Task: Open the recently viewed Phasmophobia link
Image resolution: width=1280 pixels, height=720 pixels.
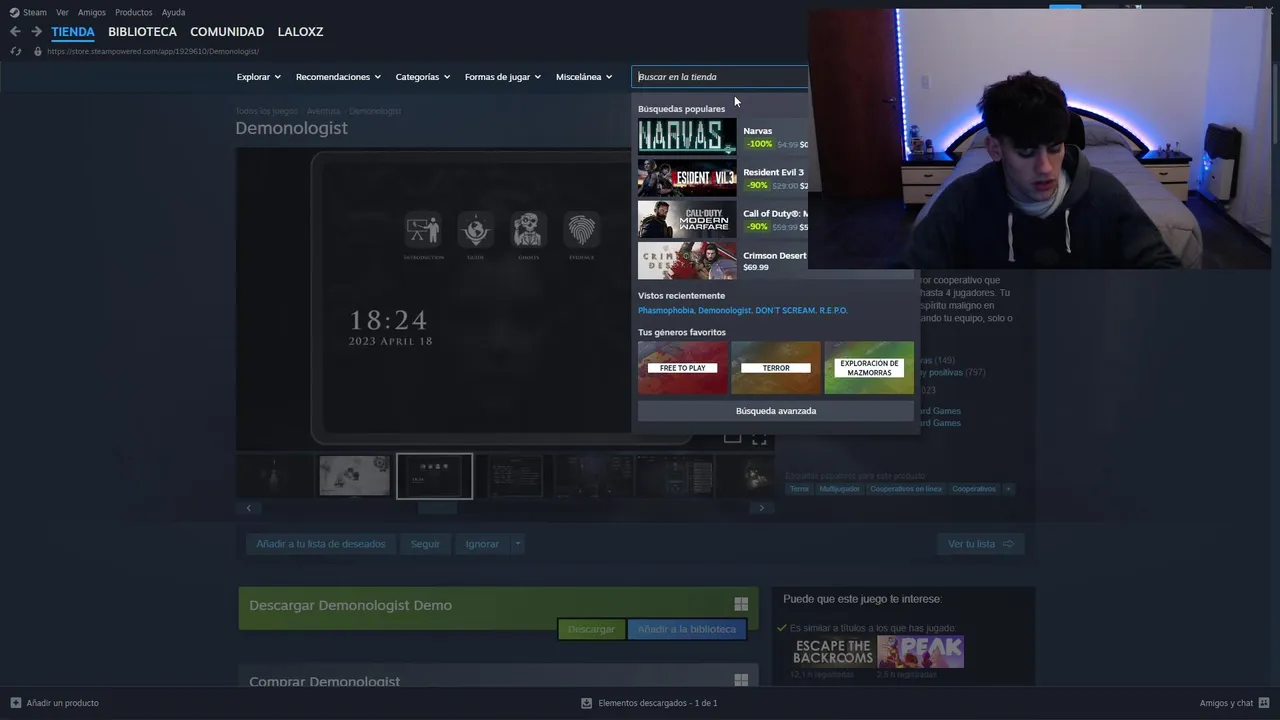Action: [x=666, y=311]
